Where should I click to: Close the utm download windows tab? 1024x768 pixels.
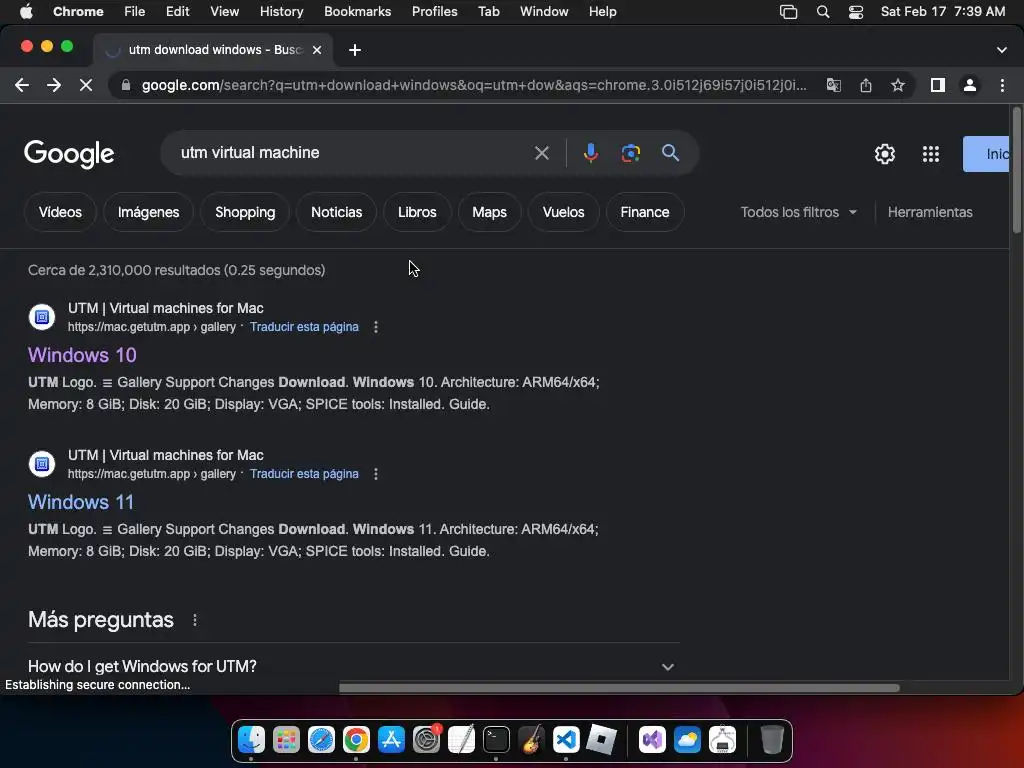[x=317, y=50]
